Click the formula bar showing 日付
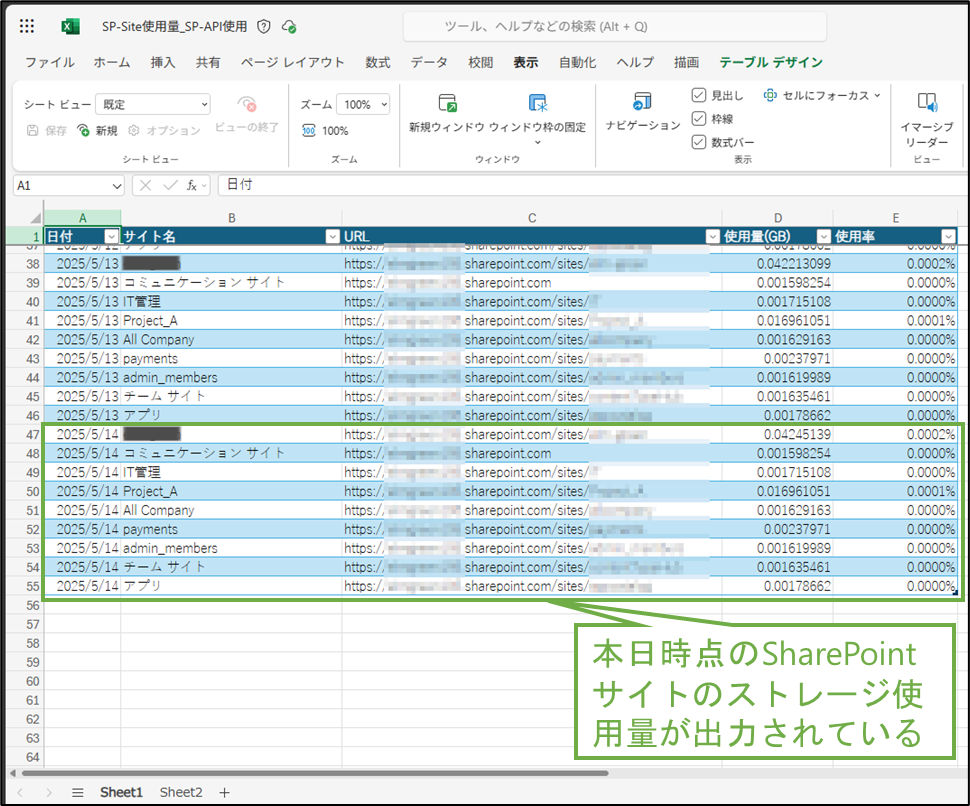 (591, 185)
